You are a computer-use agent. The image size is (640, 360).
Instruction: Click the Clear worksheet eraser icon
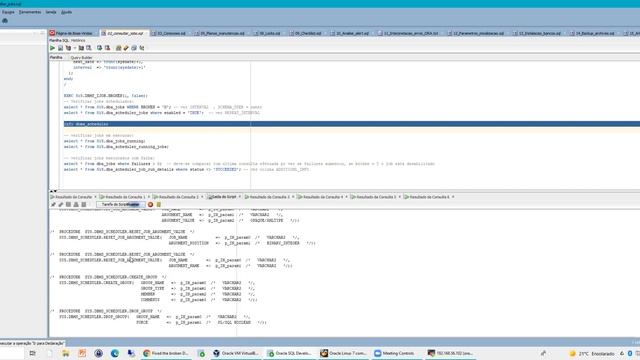(x=134, y=48)
